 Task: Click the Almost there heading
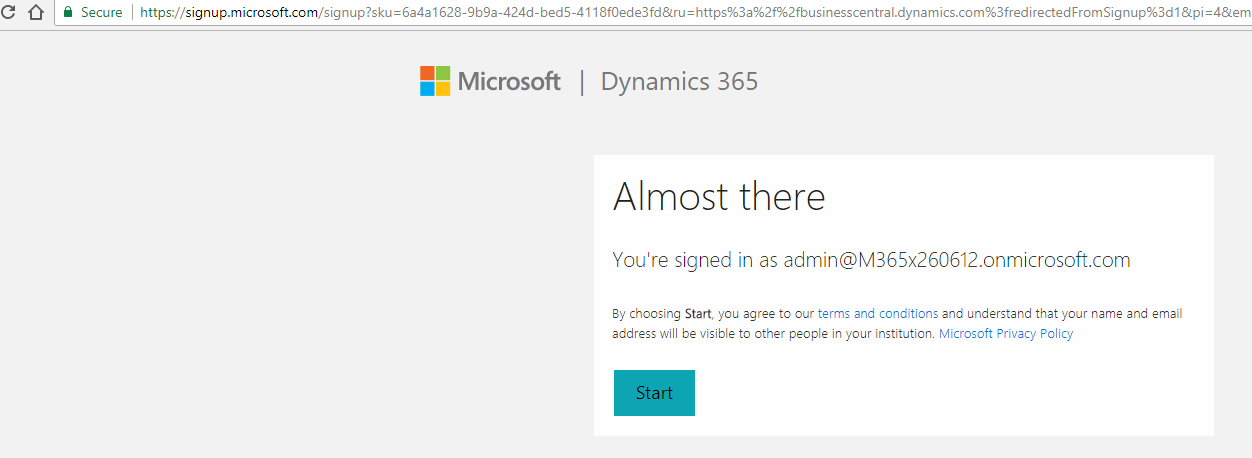click(x=719, y=196)
